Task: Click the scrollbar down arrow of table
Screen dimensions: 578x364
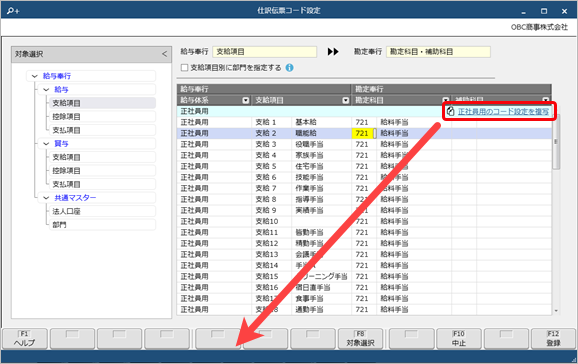Action: click(556, 311)
